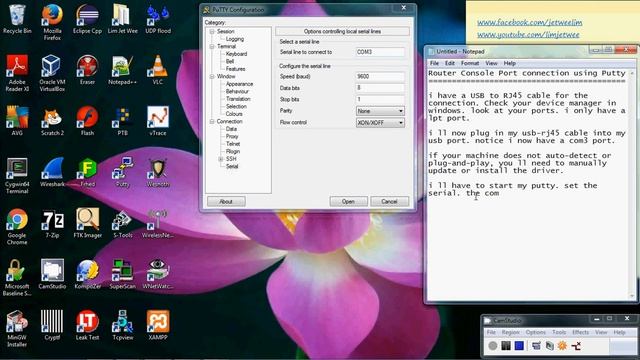Select the Putty desktop shortcut
The height and width of the screenshot is (360, 640).
point(122,172)
